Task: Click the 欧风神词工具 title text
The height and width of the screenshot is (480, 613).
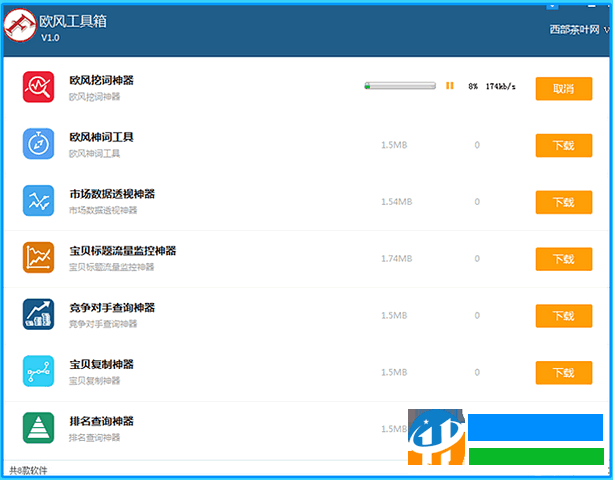Action: coord(102,137)
